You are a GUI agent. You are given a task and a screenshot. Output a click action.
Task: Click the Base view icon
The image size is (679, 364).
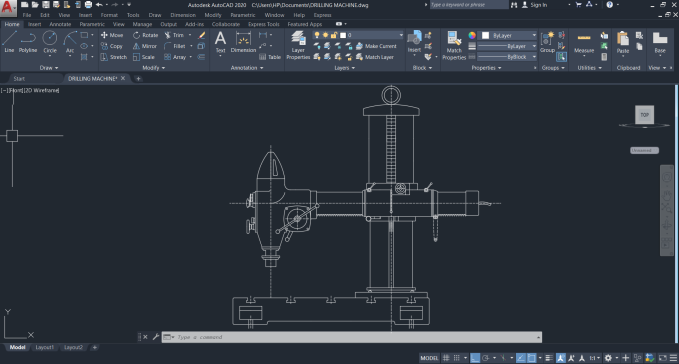click(660, 43)
